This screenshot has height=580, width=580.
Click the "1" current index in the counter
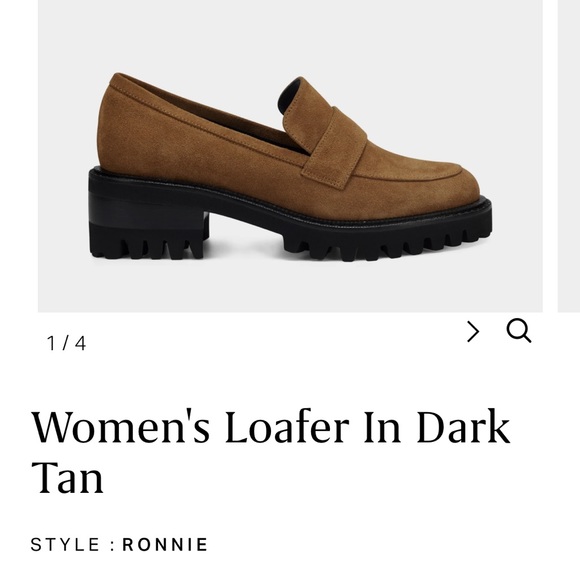coord(51,343)
